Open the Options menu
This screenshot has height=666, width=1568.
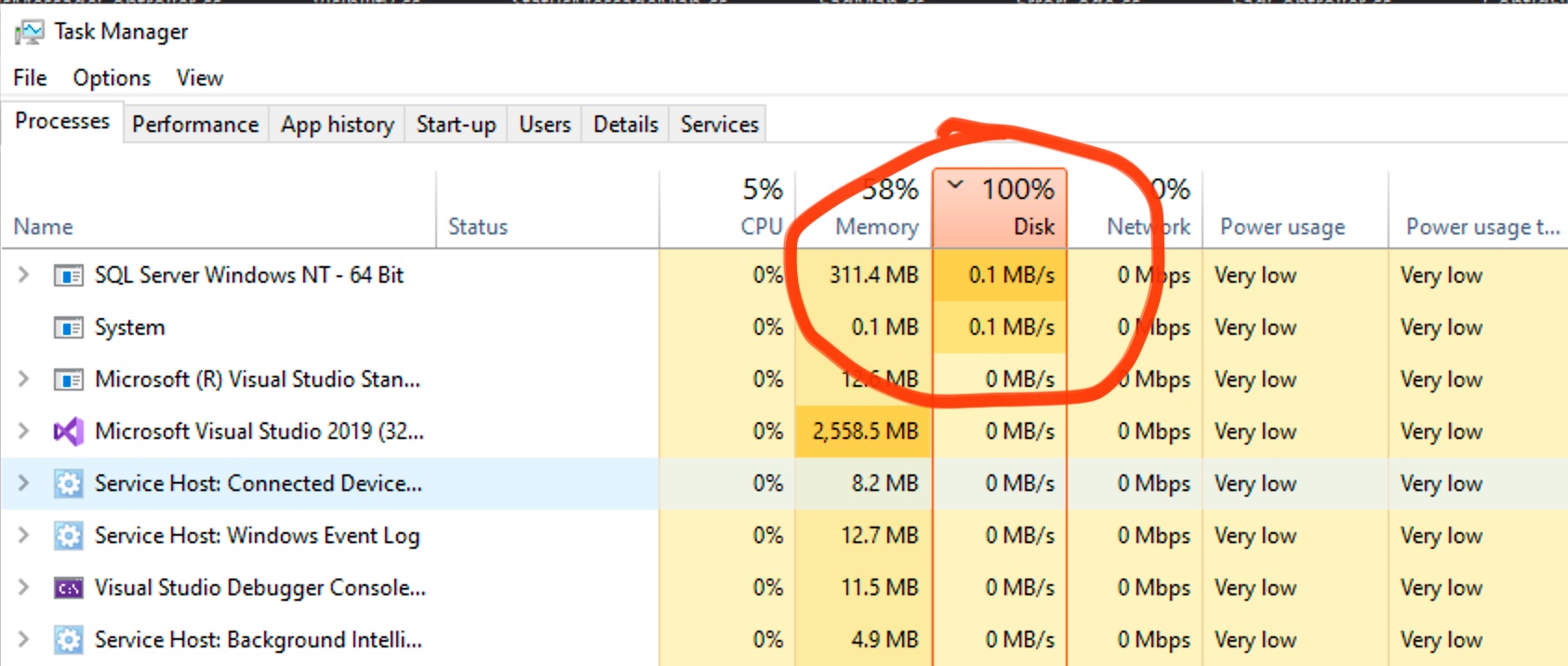112,78
